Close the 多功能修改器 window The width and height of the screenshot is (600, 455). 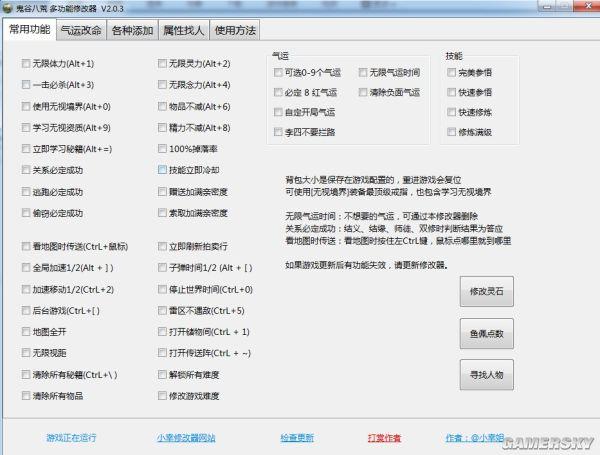point(588,5)
